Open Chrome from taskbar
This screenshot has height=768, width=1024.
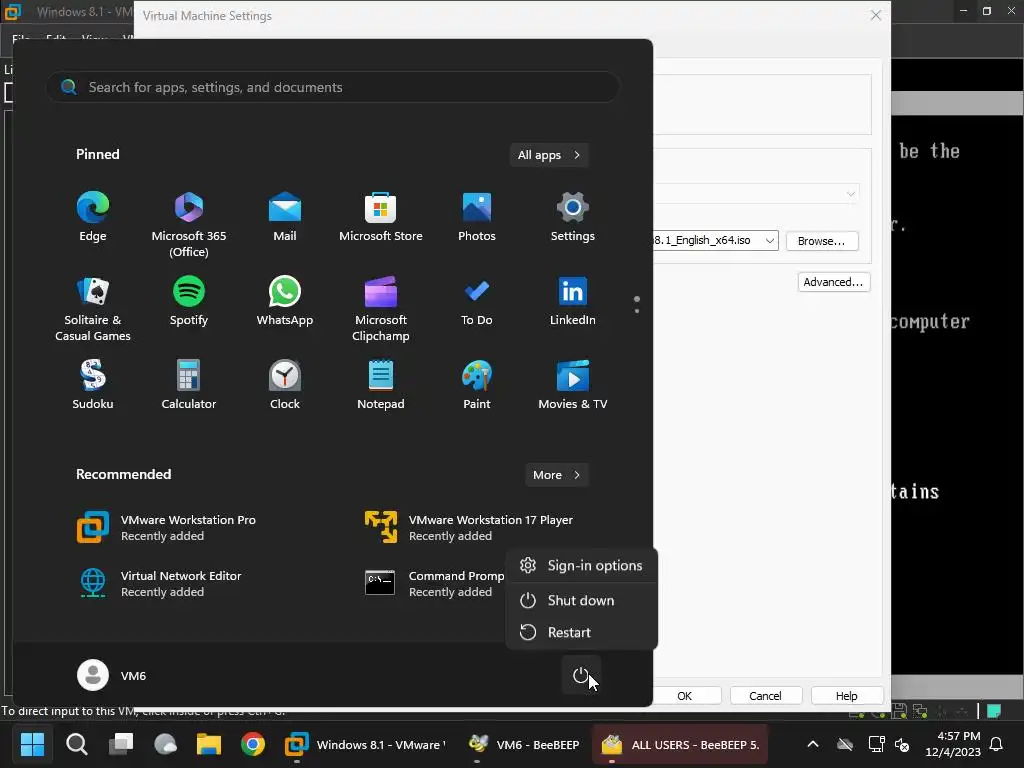pos(253,744)
